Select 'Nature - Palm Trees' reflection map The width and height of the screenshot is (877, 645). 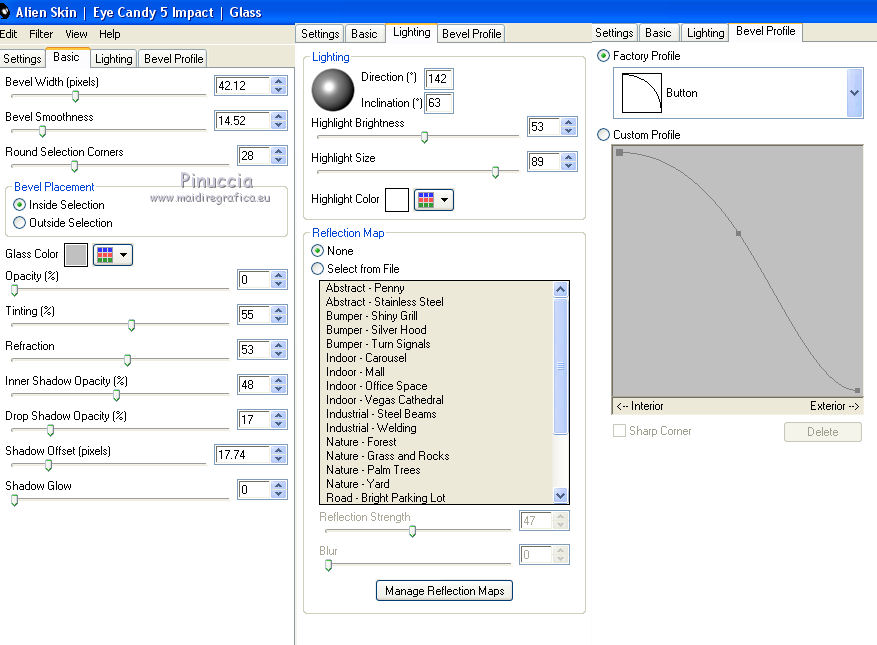coord(373,470)
